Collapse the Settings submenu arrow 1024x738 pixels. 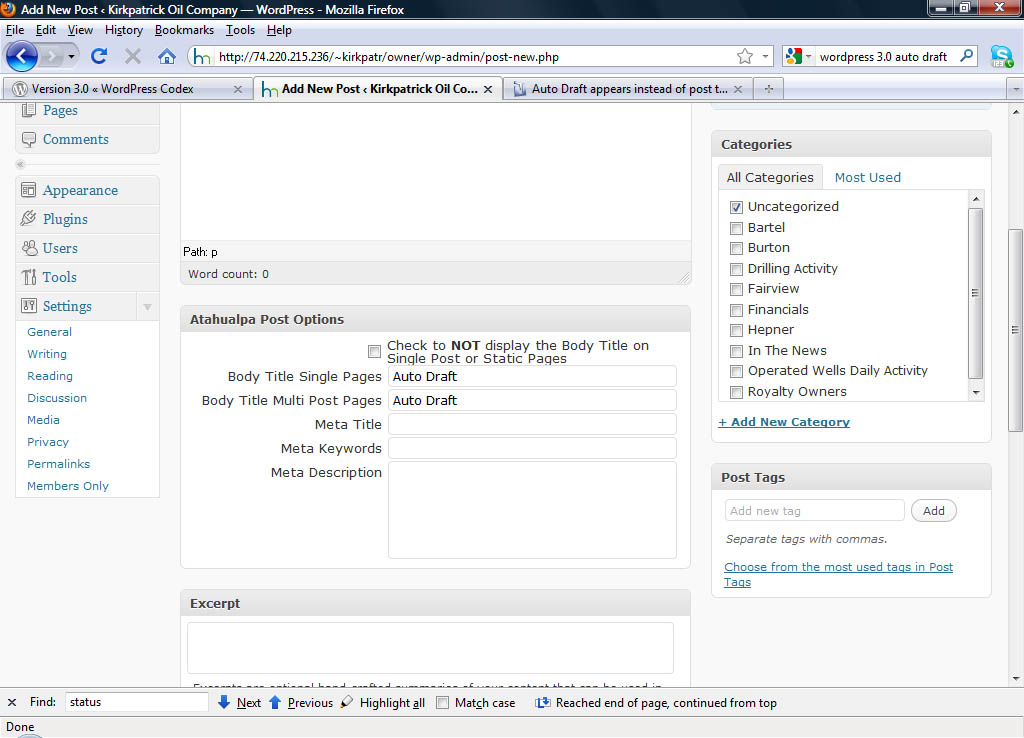click(x=148, y=306)
